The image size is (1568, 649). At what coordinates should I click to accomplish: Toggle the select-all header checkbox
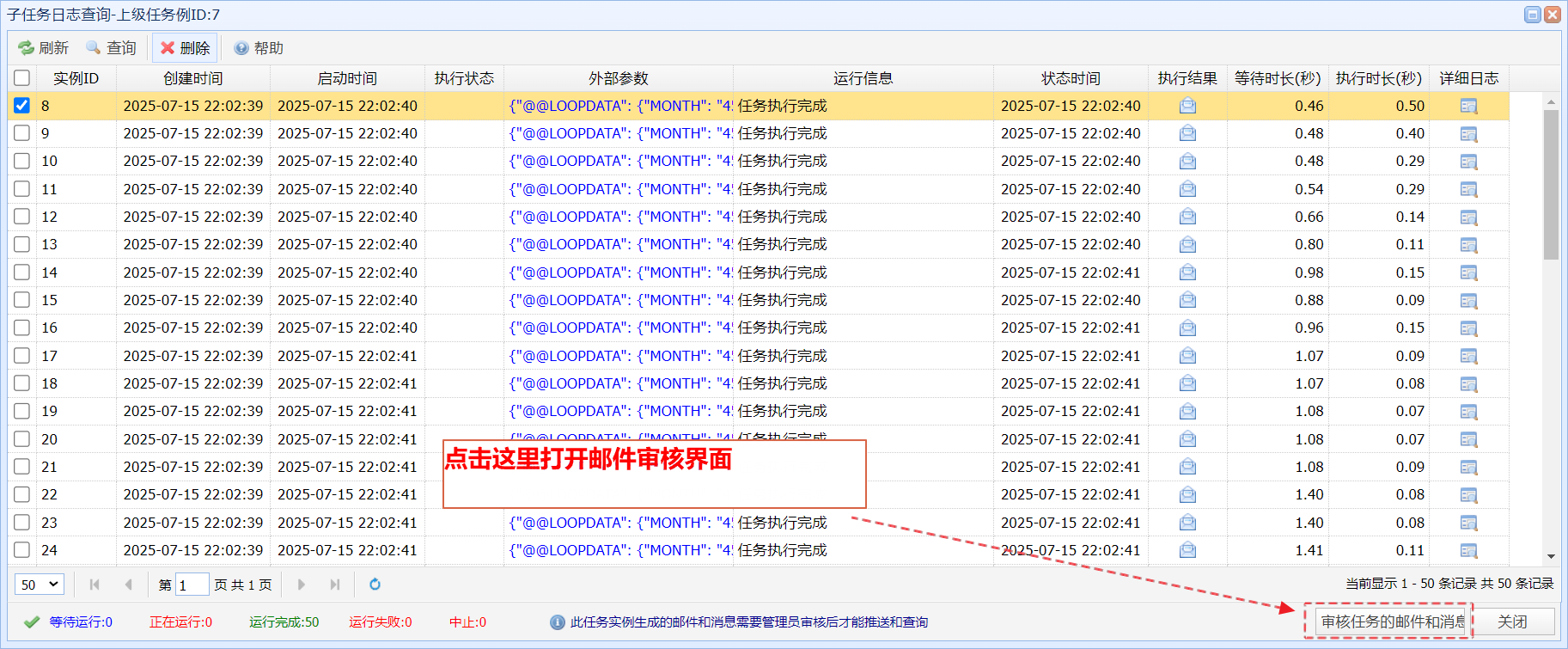point(22,78)
